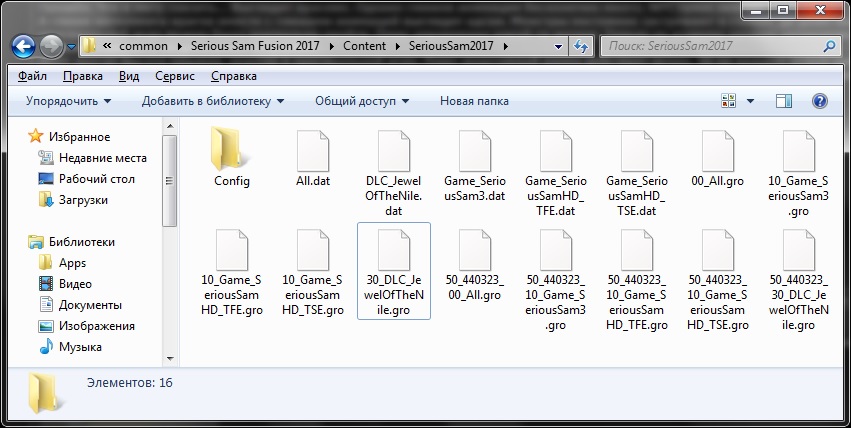The width and height of the screenshot is (851, 428).
Task: Go back with the blue Back arrow
Action: [23, 47]
